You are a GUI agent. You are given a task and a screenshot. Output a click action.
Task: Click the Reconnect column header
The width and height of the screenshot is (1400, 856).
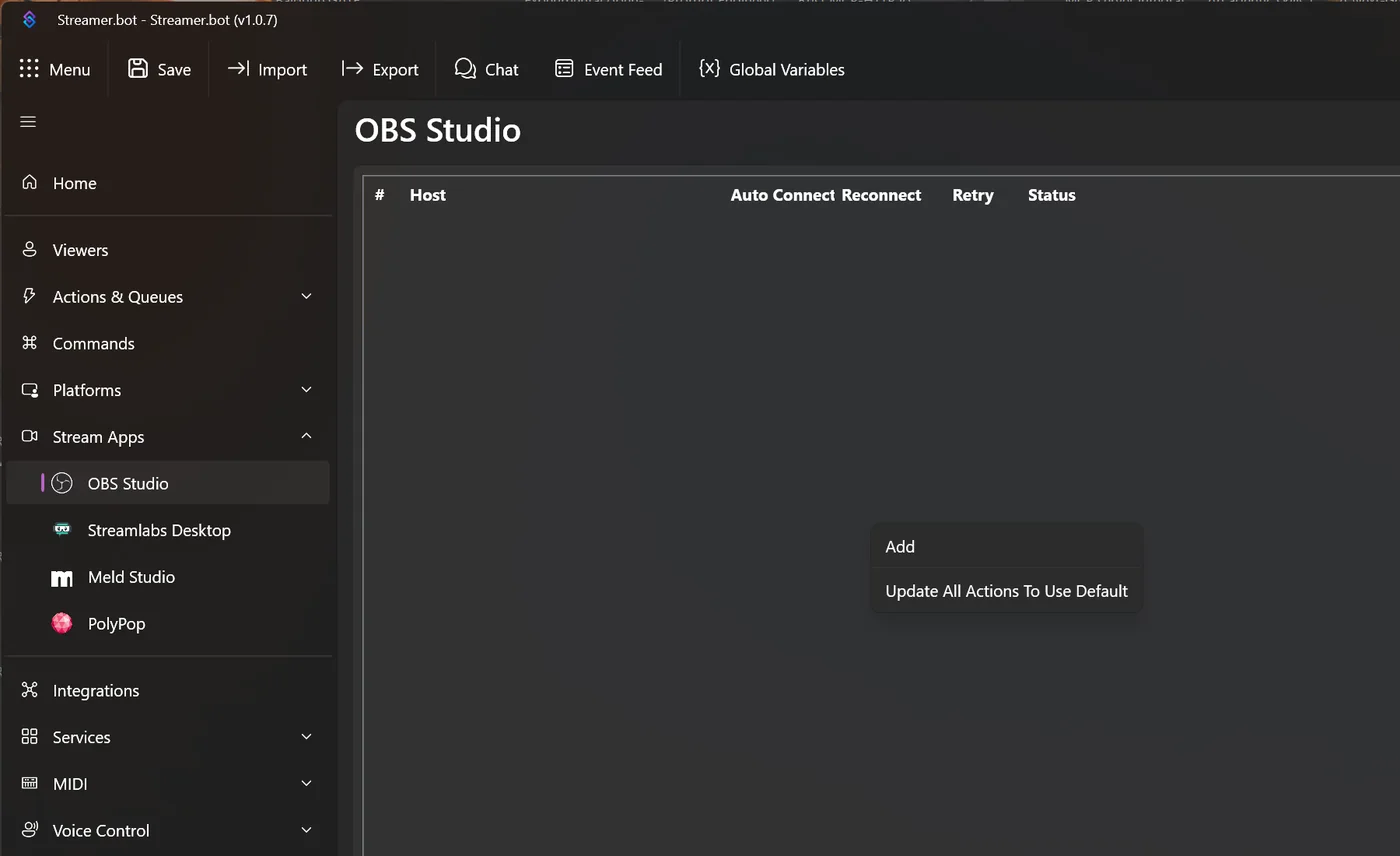click(x=881, y=195)
